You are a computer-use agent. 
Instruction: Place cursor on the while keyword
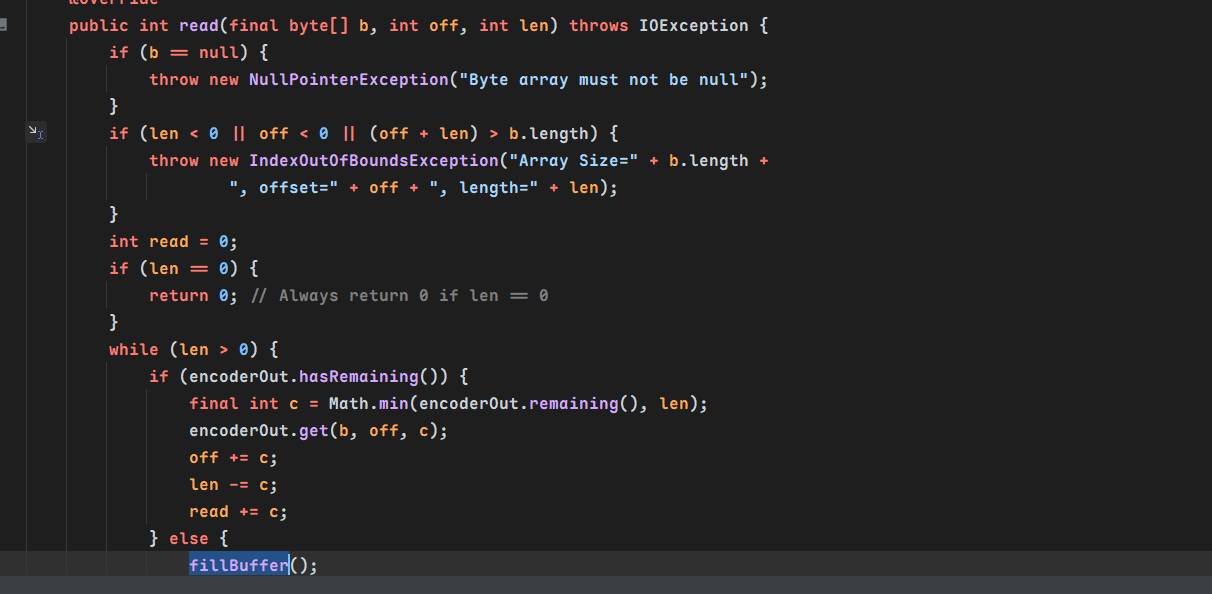133,349
